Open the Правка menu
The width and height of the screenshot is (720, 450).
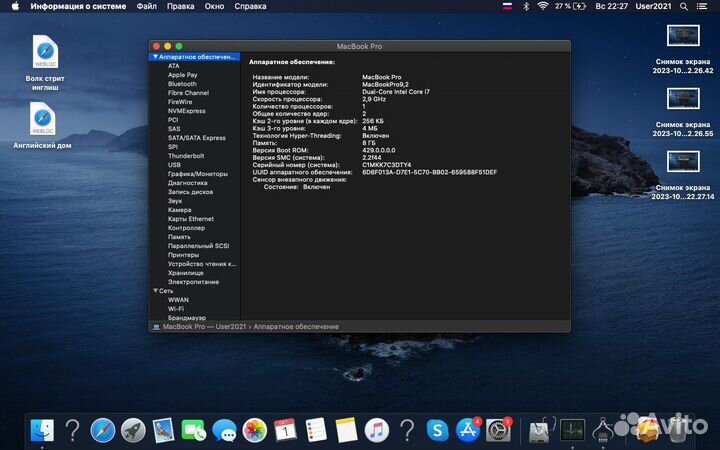coord(180,6)
